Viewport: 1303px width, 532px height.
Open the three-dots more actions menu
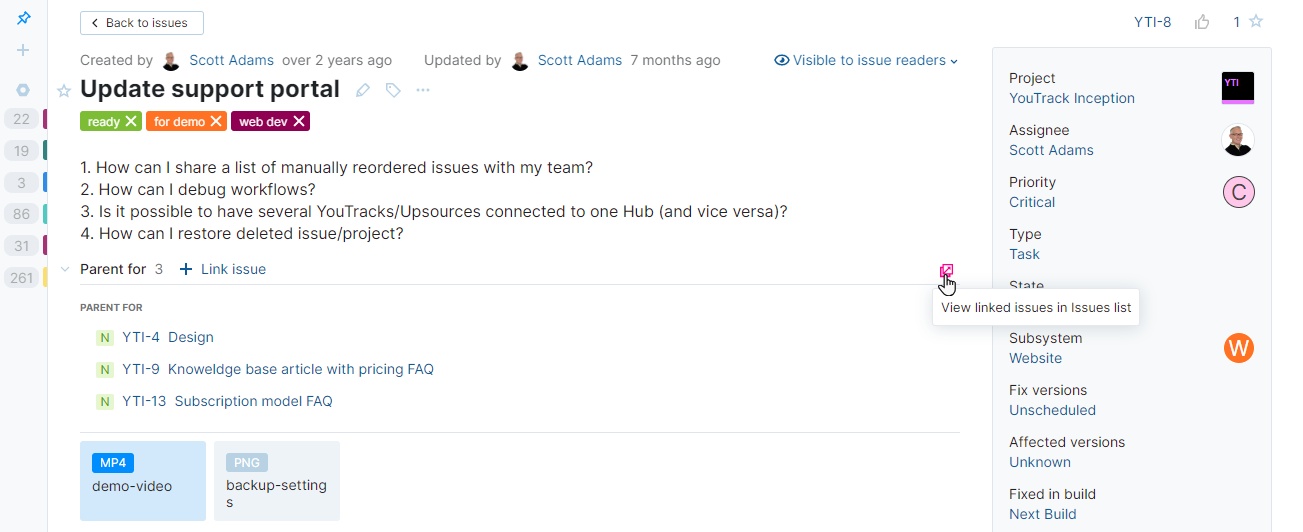tap(423, 90)
